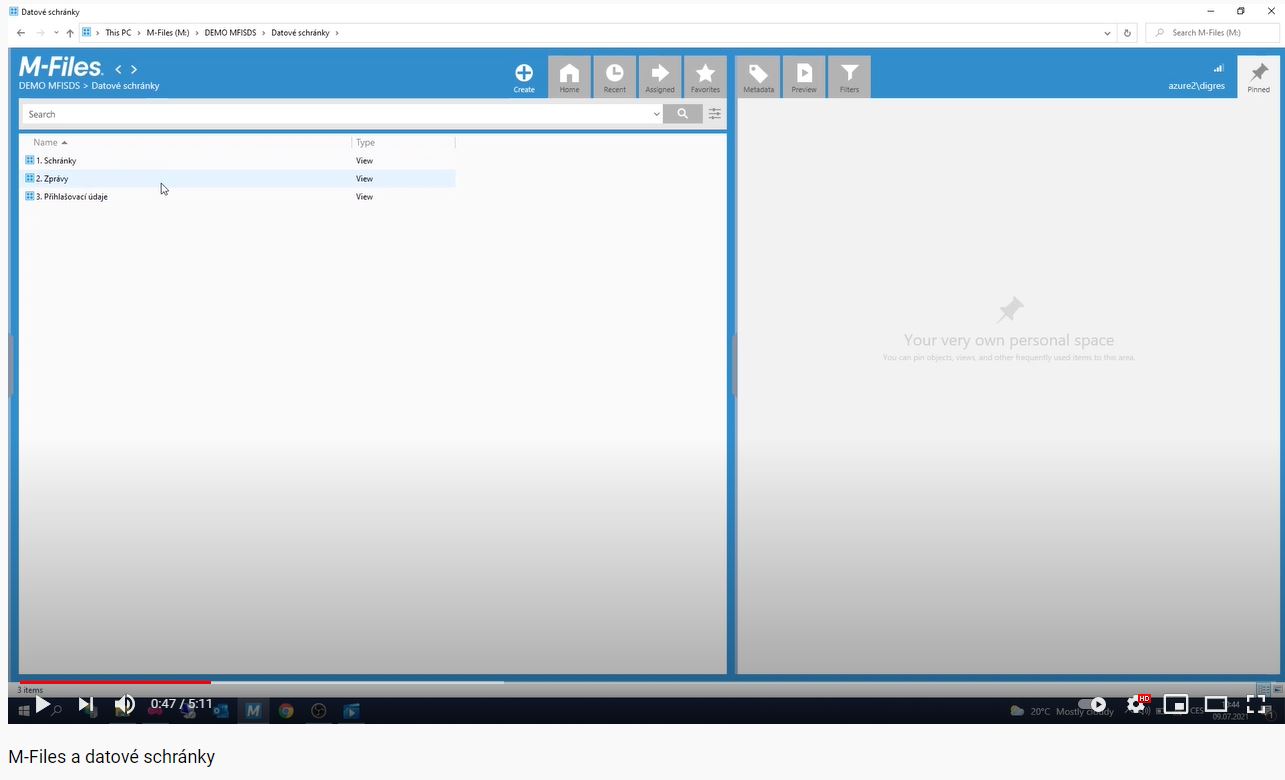Toggle the autoplay switch
1285x780 pixels.
pyautogui.click(x=1092, y=704)
